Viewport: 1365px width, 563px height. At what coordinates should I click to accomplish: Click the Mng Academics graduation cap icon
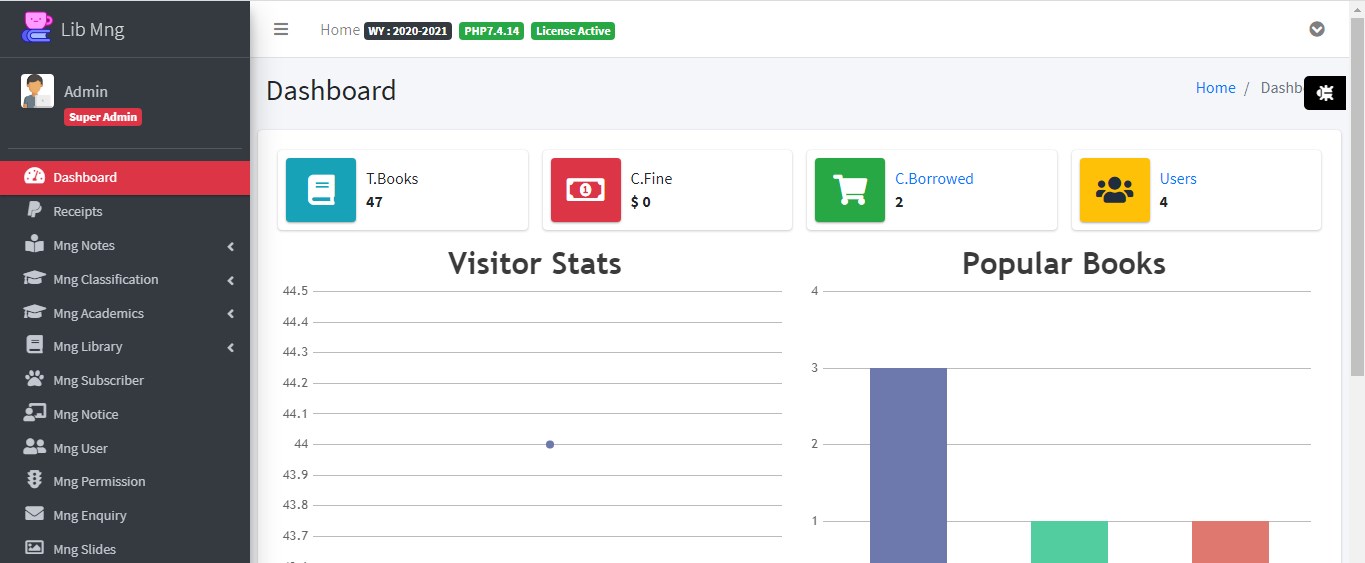click(x=35, y=312)
